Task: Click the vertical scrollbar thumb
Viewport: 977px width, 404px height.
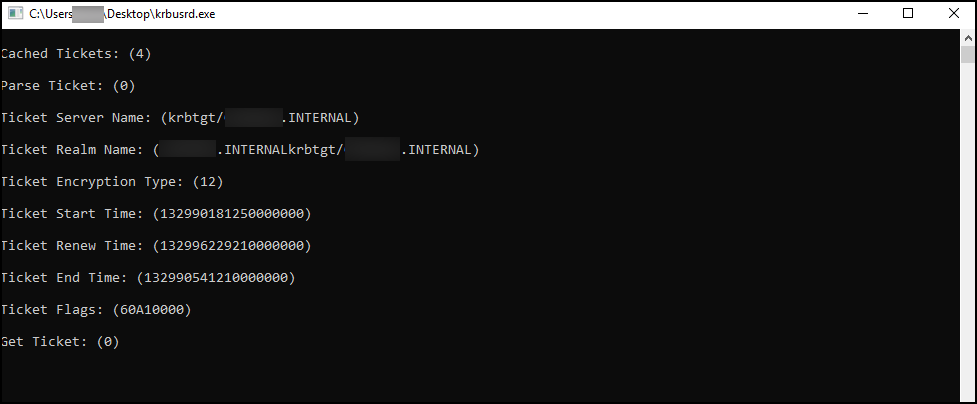Action: 967,54
